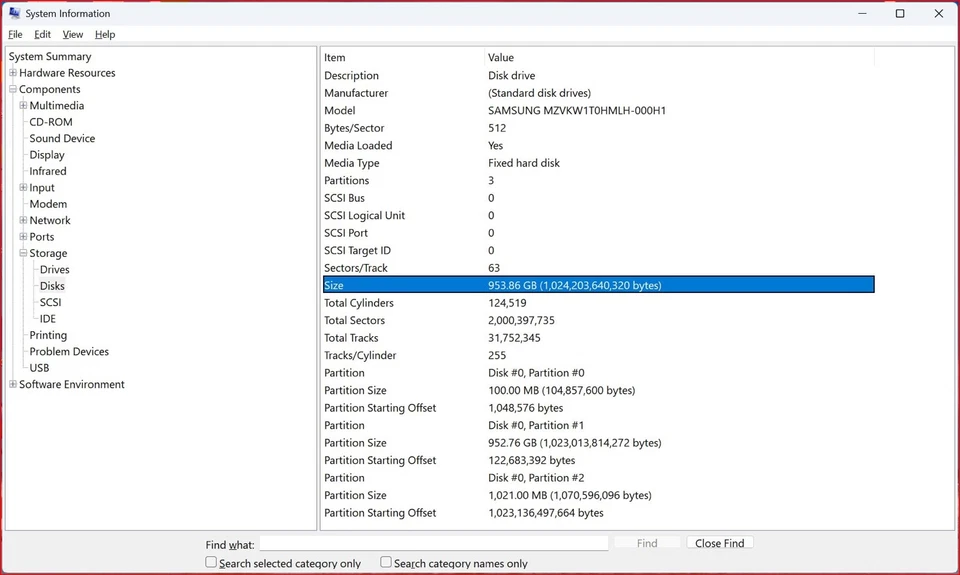
Task: Select the Disks tree item
Action: (52, 286)
